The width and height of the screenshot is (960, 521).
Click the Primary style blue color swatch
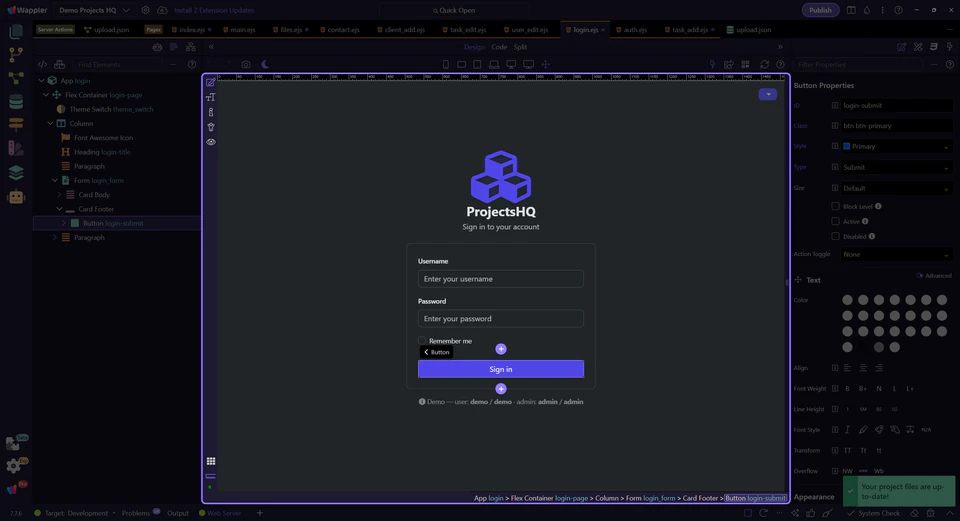pyautogui.click(x=847, y=146)
